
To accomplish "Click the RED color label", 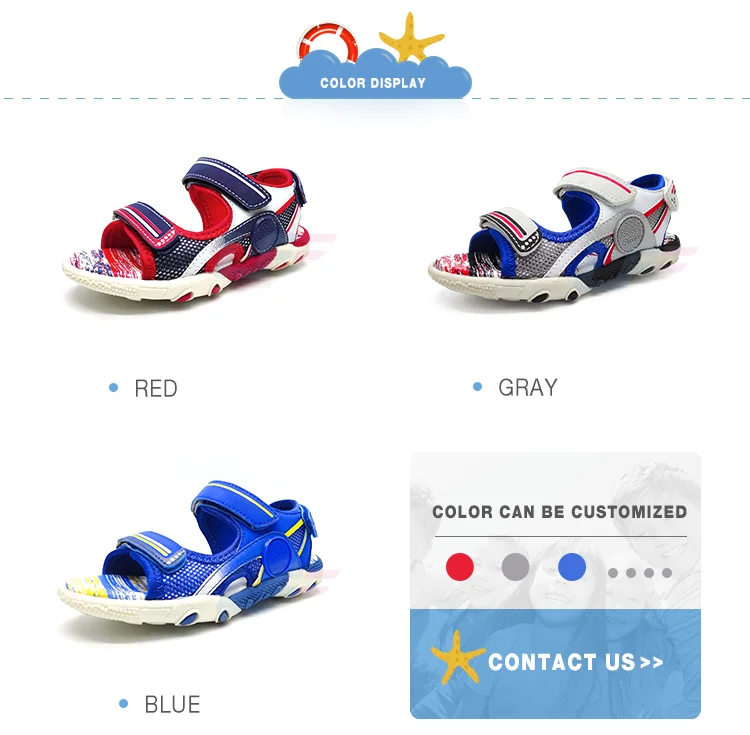I will [x=156, y=388].
